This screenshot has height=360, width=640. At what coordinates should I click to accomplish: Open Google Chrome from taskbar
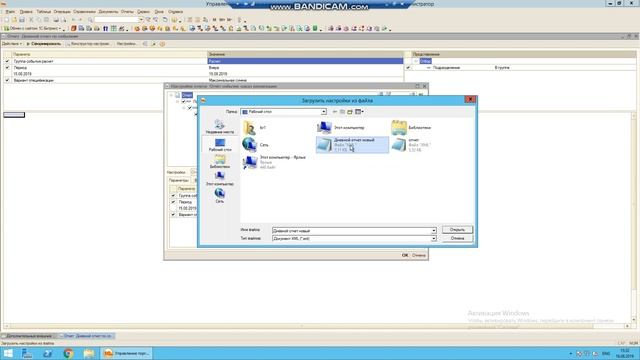(68, 353)
